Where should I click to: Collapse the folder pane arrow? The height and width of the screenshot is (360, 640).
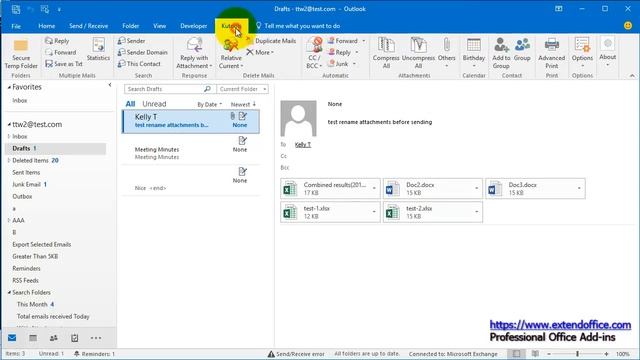(110, 85)
